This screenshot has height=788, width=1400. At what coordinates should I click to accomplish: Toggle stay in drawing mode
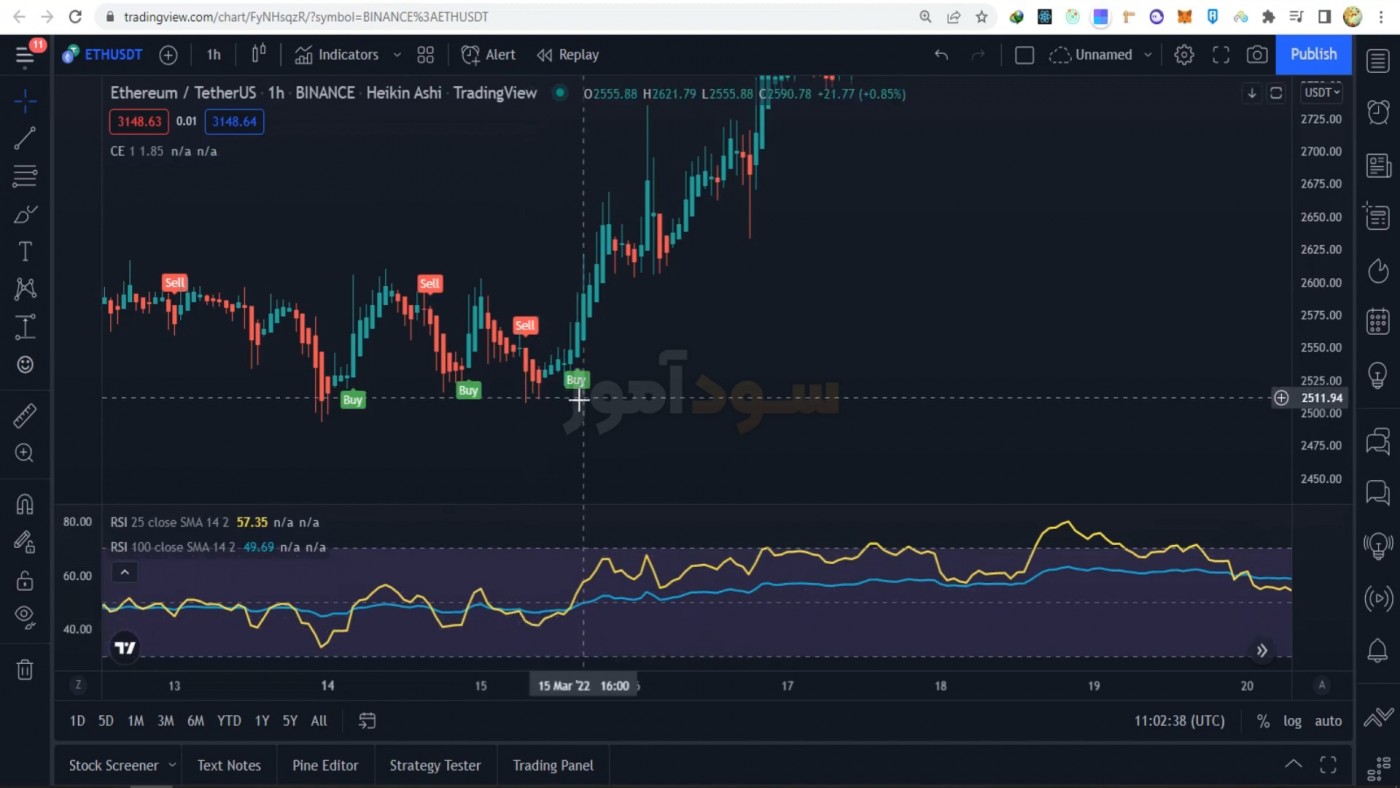(x=25, y=542)
